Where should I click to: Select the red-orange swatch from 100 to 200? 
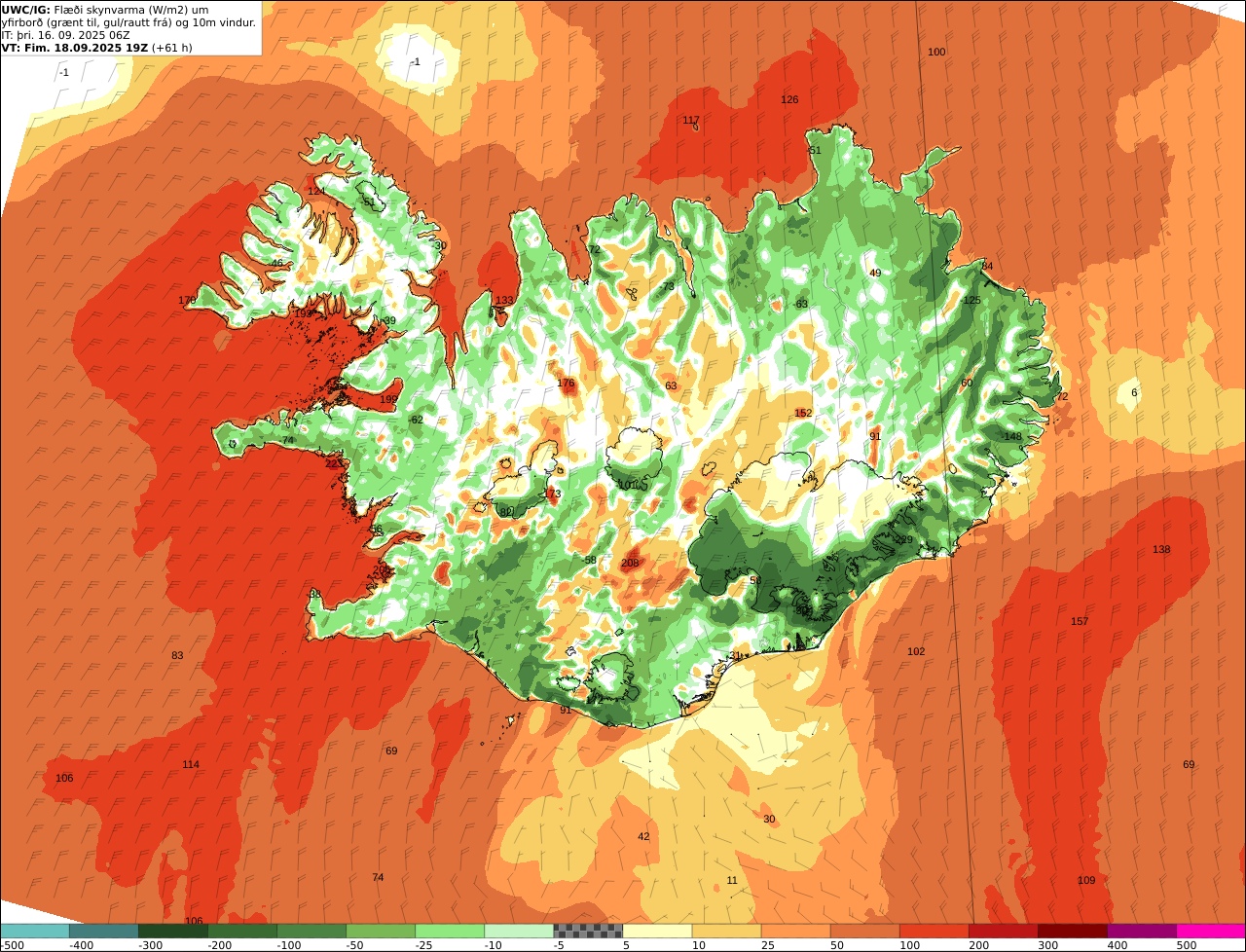pyautogui.click(x=934, y=931)
